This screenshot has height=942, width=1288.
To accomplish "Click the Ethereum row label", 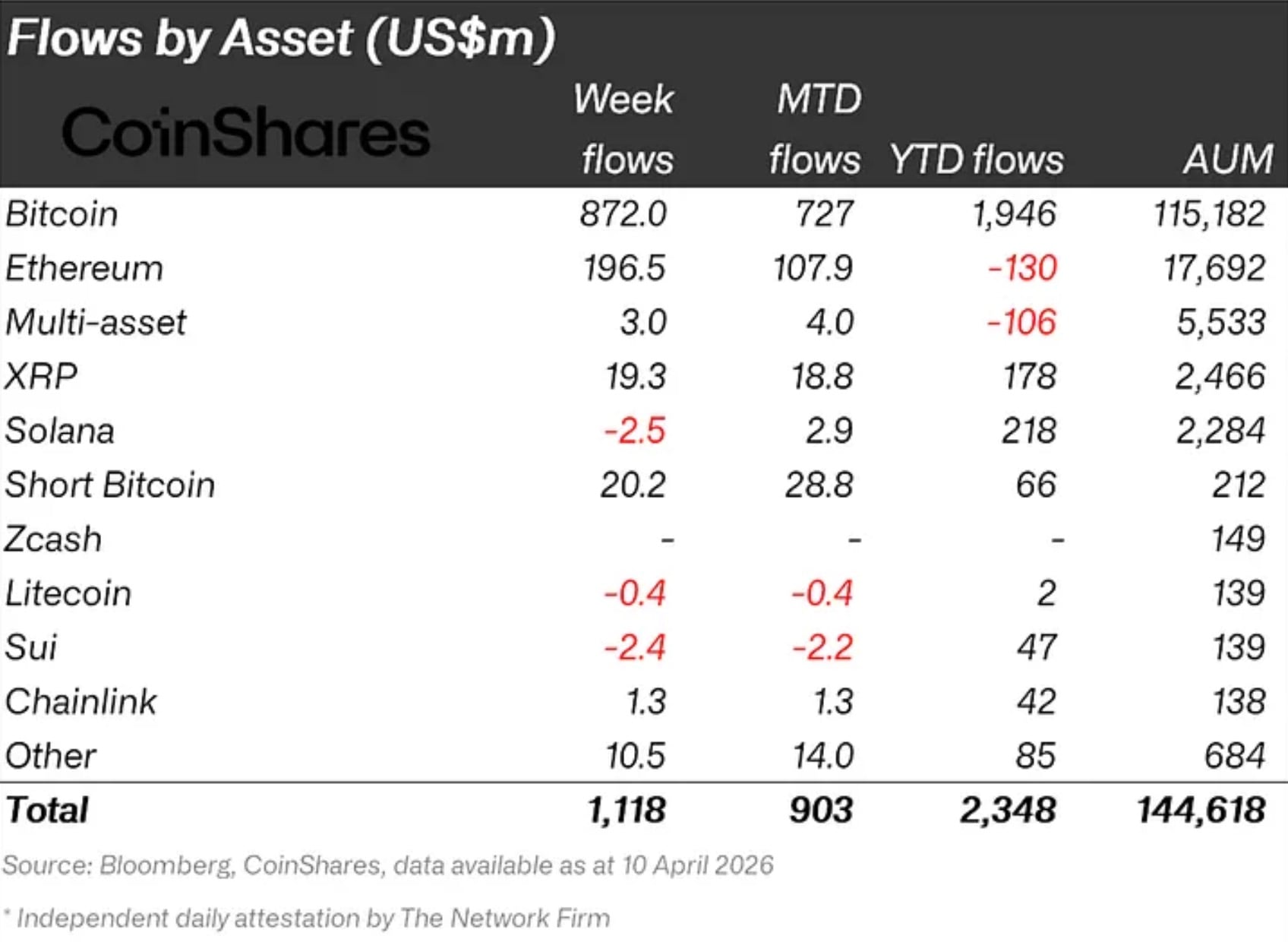I will (84, 268).
